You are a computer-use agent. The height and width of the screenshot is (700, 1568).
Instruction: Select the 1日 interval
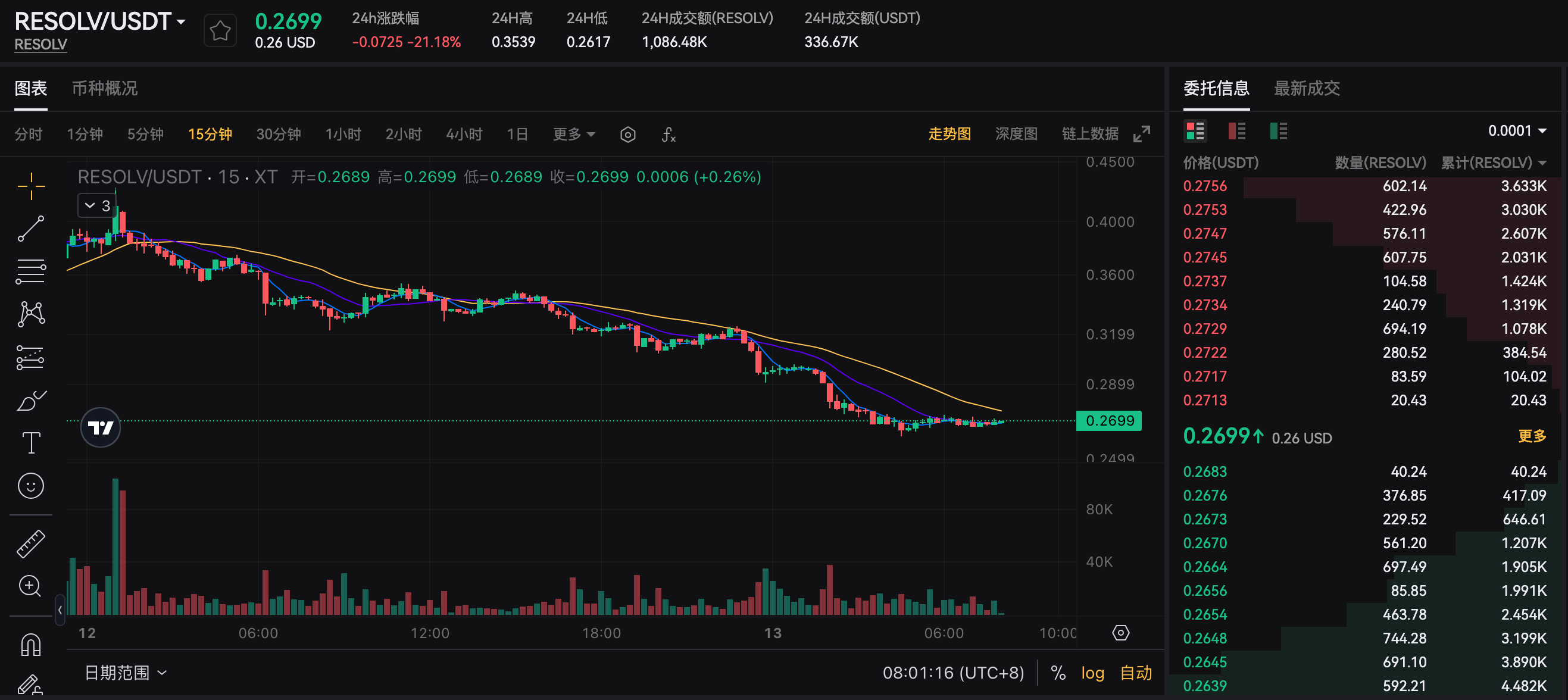point(517,134)
